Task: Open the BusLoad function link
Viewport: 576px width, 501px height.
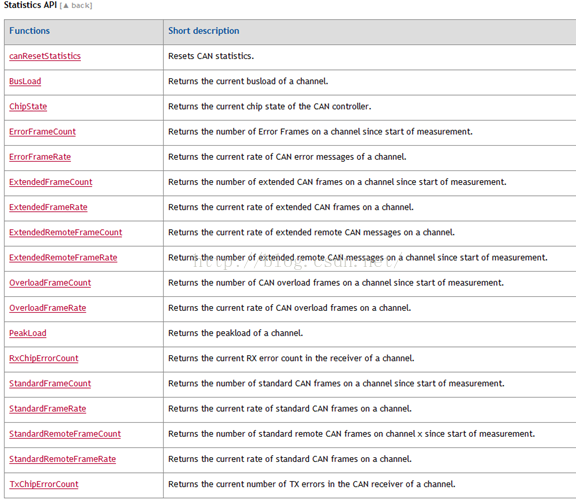Action: 25,81
